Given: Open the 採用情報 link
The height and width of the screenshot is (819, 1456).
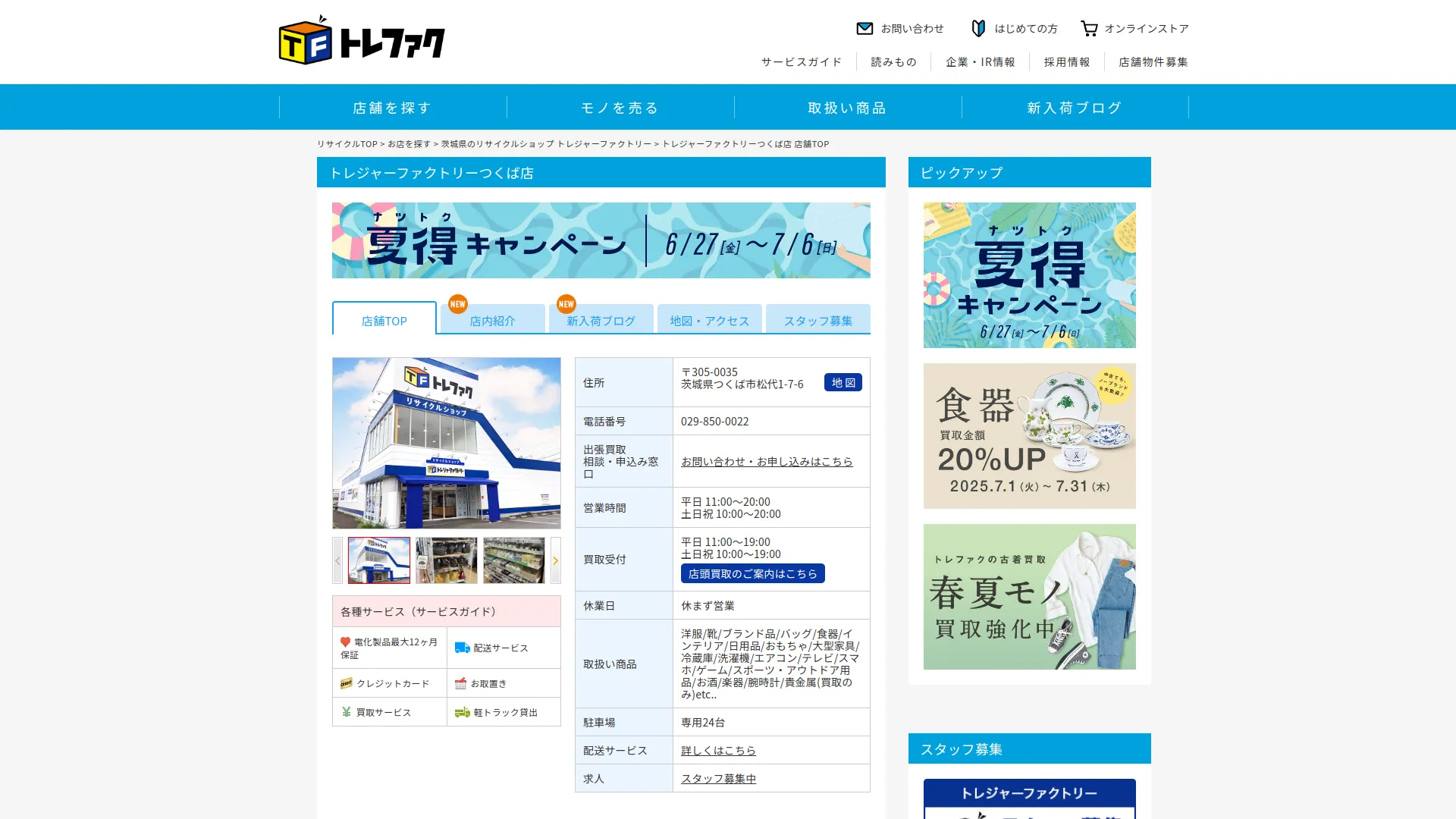Looking at the screenshot, I should (1067, 61).
